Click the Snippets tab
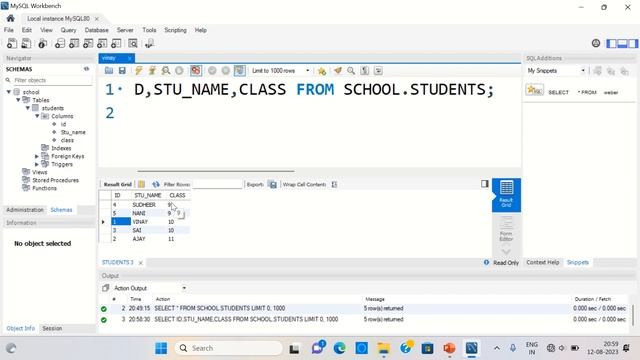The height and width of the screenshot is (360, 640). coord(578,262)
